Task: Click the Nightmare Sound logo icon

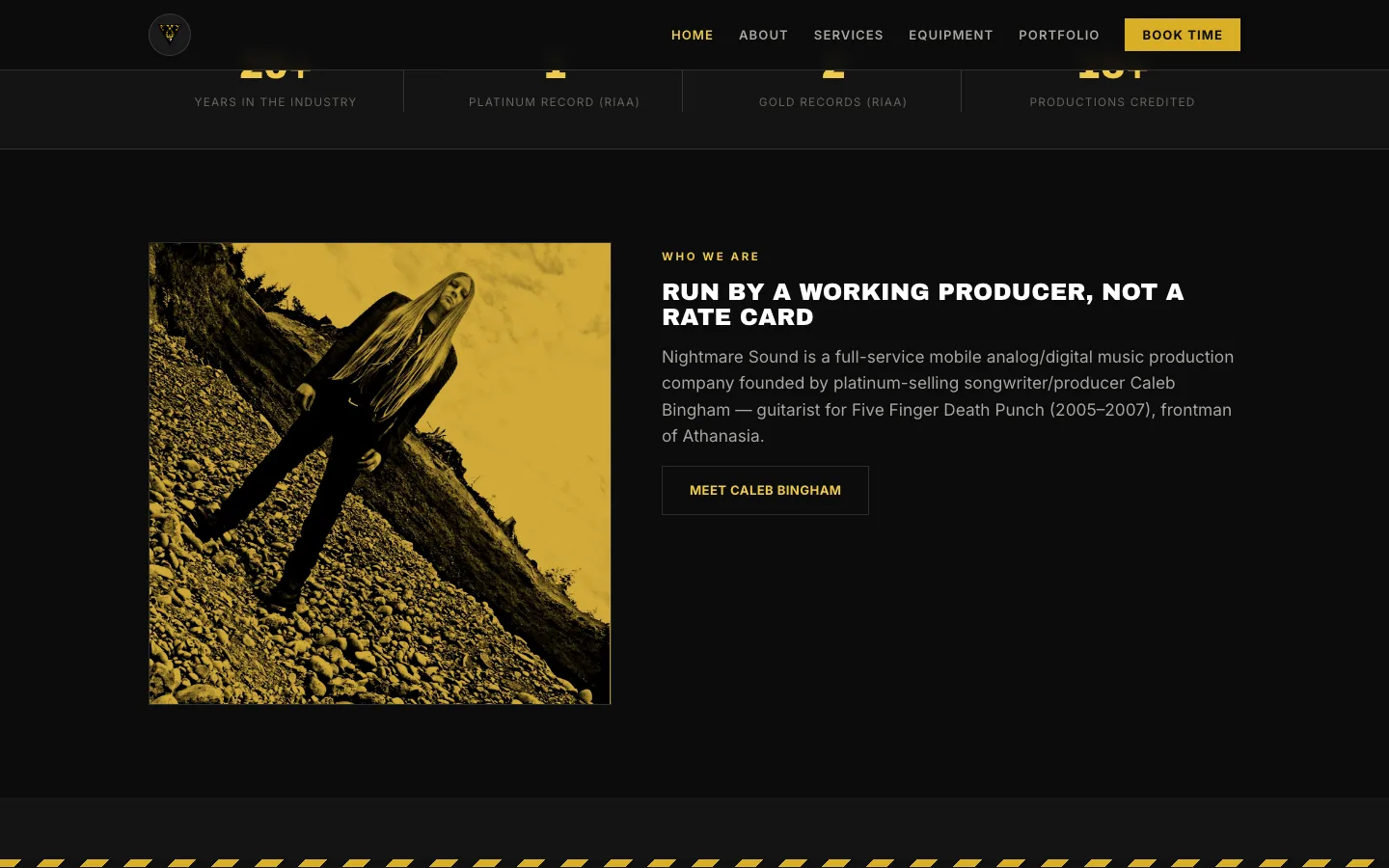Action: tap(170, 35)
